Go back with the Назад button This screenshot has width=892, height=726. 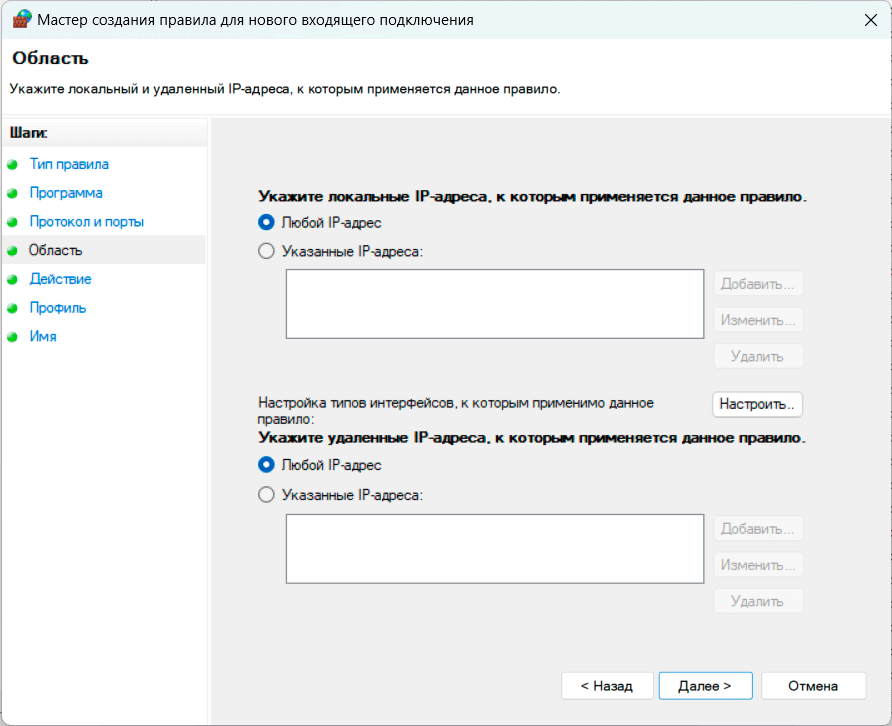coord(608,686)
